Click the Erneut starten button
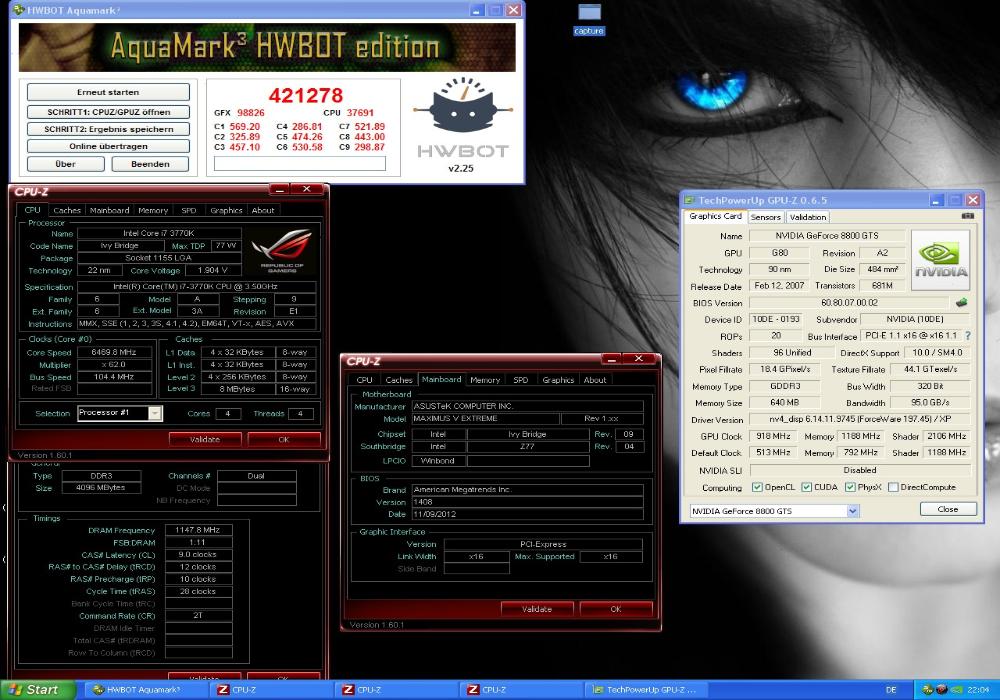This screenshot has width=1000, height=700. click(108, 92)
